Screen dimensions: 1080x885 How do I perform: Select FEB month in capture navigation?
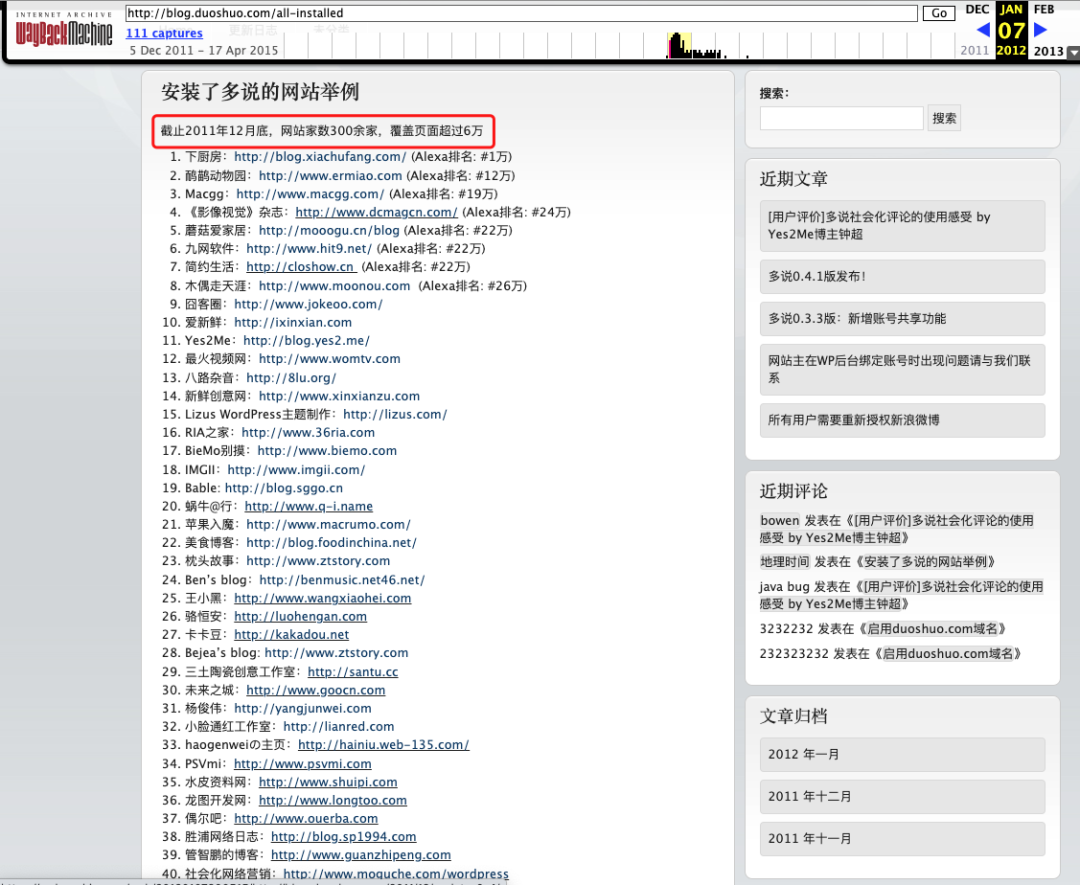click(1043, 10)
